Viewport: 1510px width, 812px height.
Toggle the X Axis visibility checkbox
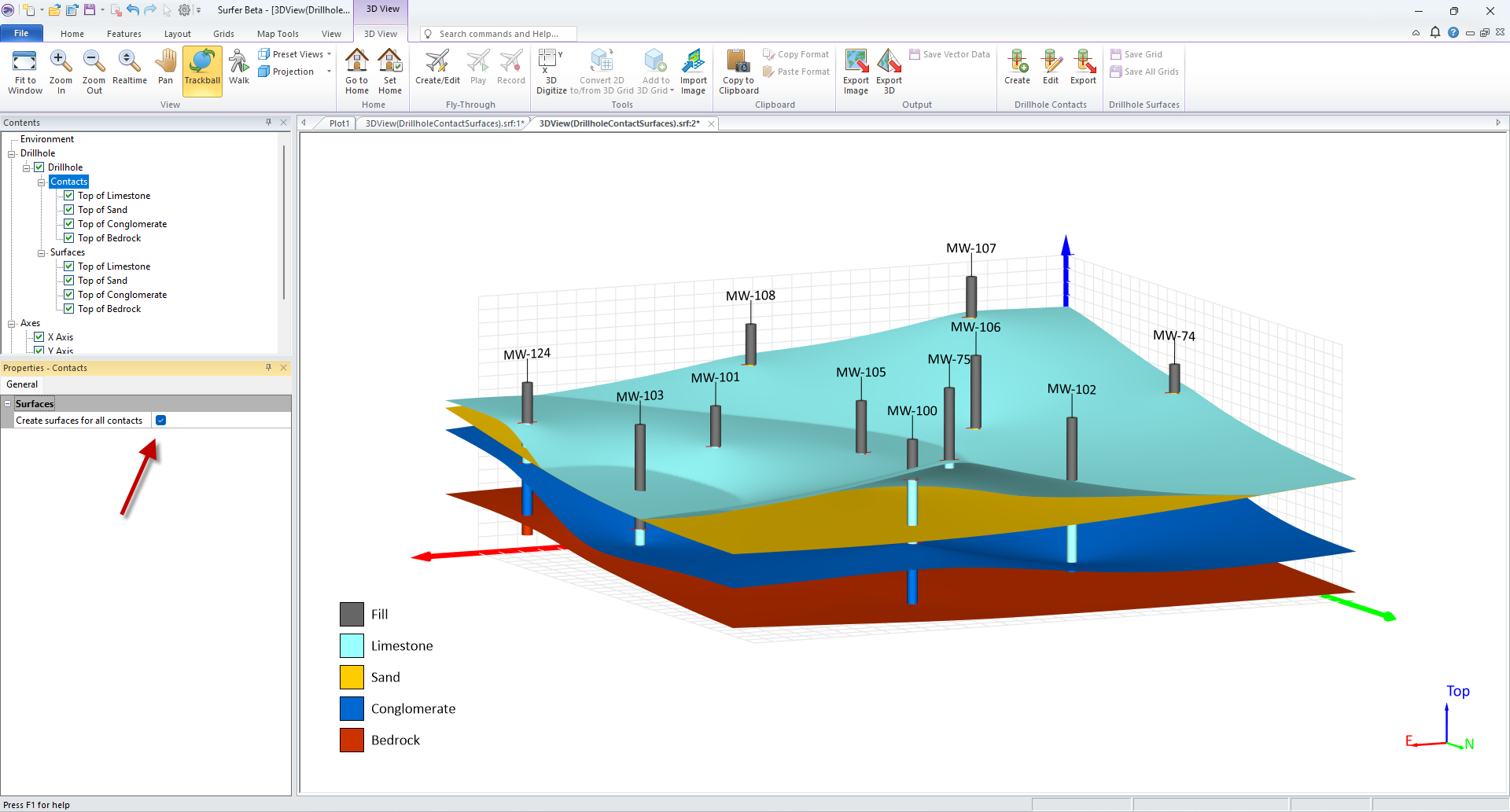coord(39,336)
